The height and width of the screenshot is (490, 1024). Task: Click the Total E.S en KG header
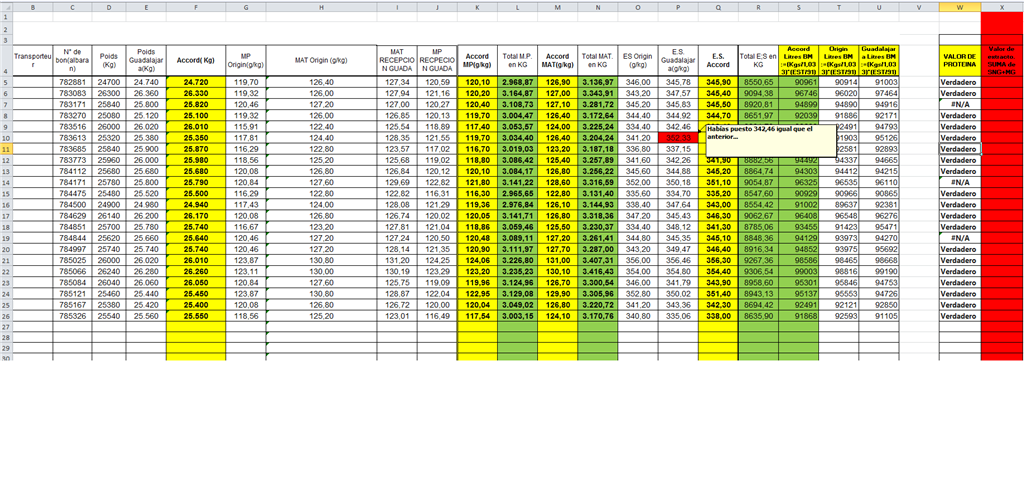tap(758, 61)
